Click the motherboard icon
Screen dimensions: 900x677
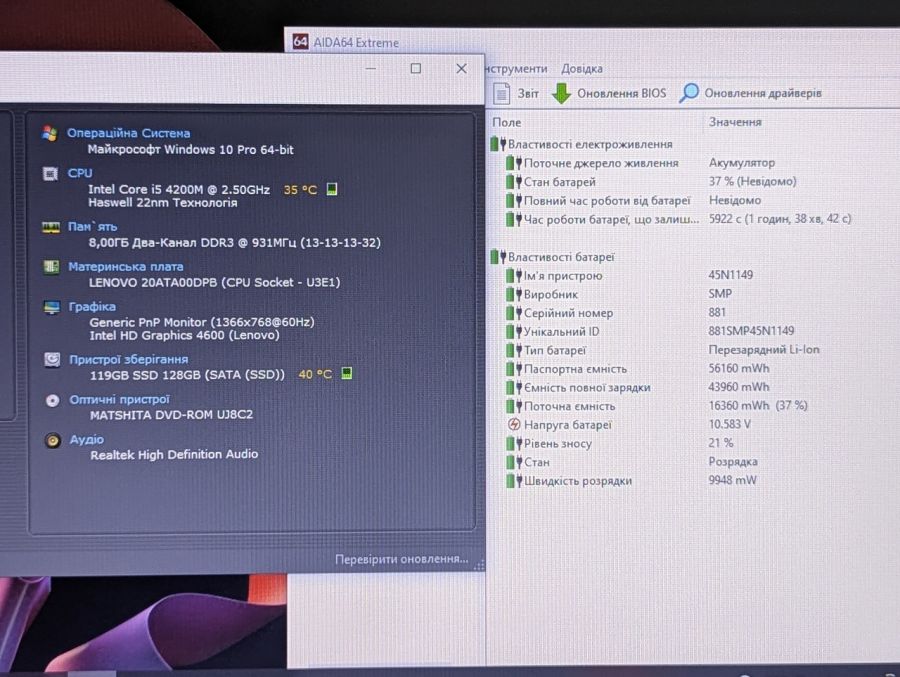tap(51, 267)
